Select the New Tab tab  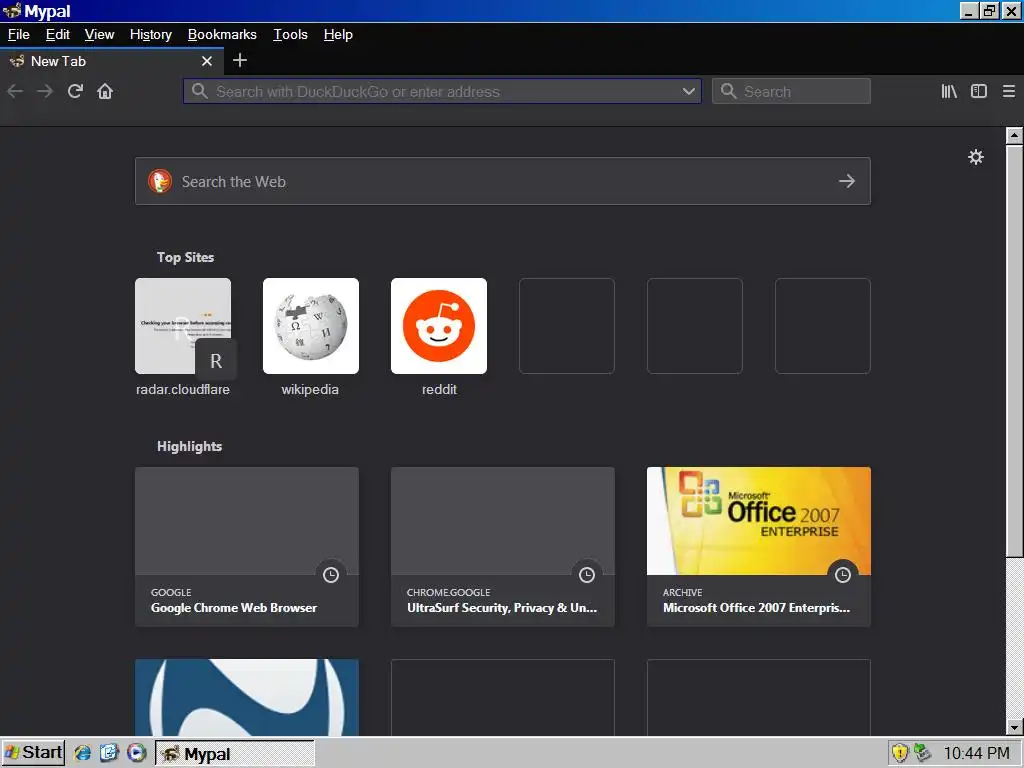[x=111, y=61]
